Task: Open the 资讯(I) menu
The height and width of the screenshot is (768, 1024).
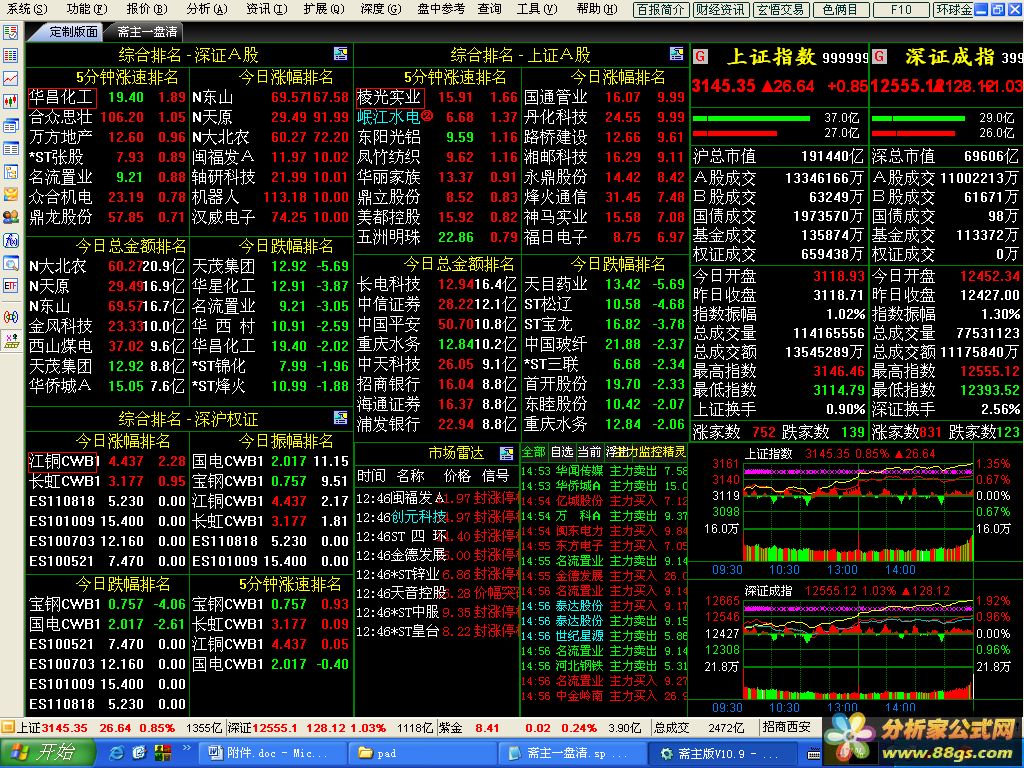Action: coord(266,8)
